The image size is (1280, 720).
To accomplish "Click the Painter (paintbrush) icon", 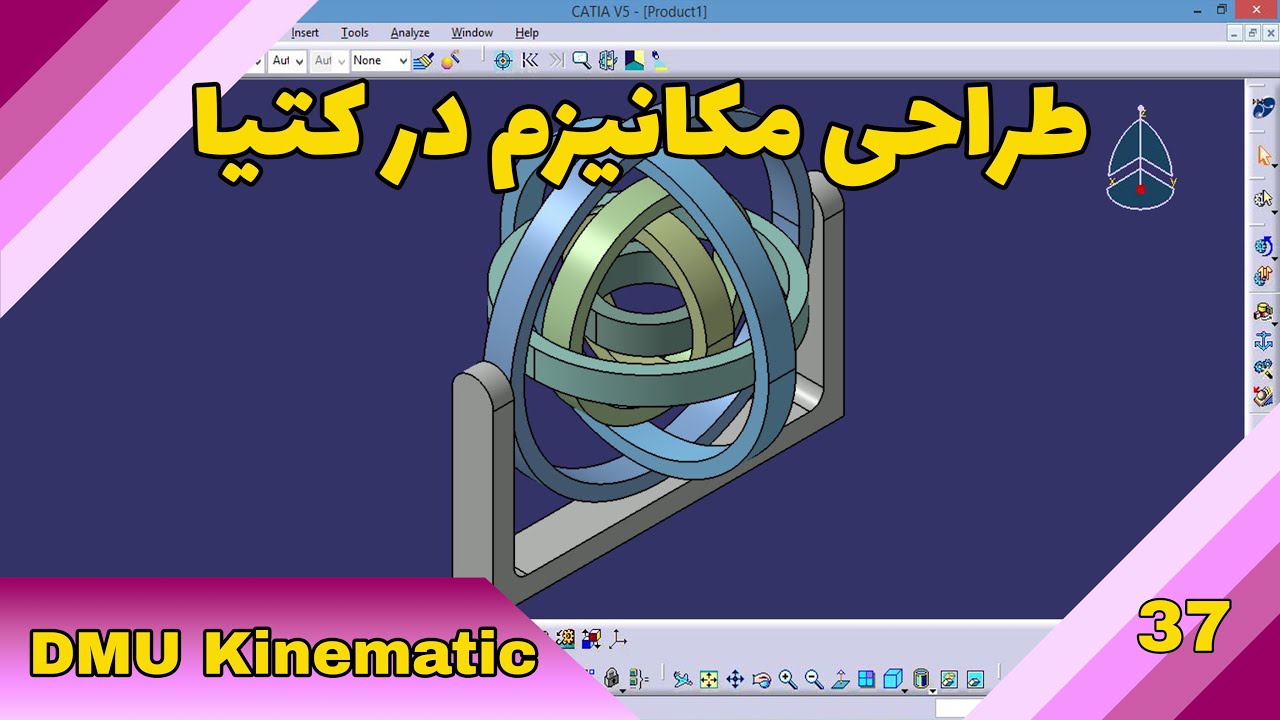I will pyautogui.click(x=424, y=61).
